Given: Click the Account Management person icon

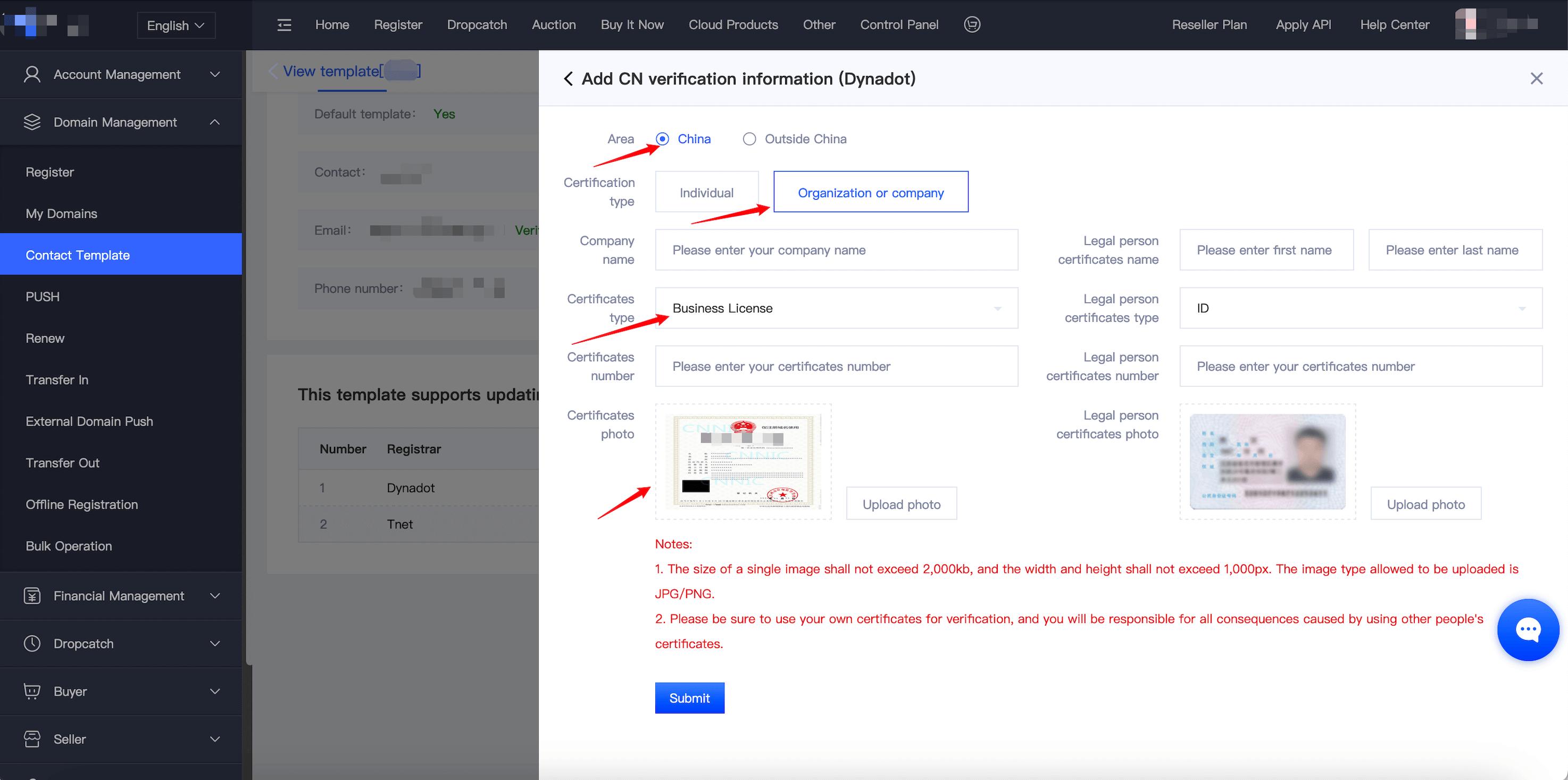Looking at the screenshot, I should point(32,74).
